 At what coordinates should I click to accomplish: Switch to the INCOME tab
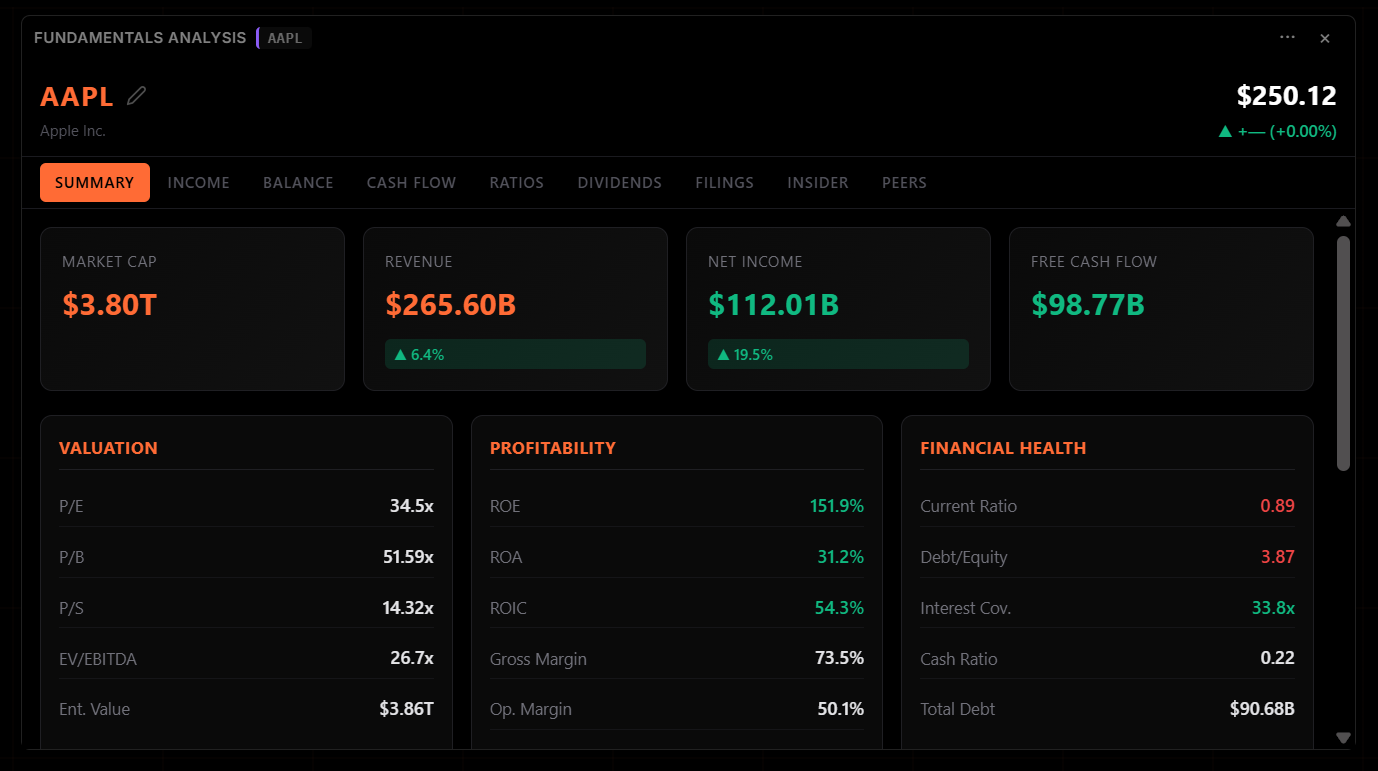tap(198, 182)
